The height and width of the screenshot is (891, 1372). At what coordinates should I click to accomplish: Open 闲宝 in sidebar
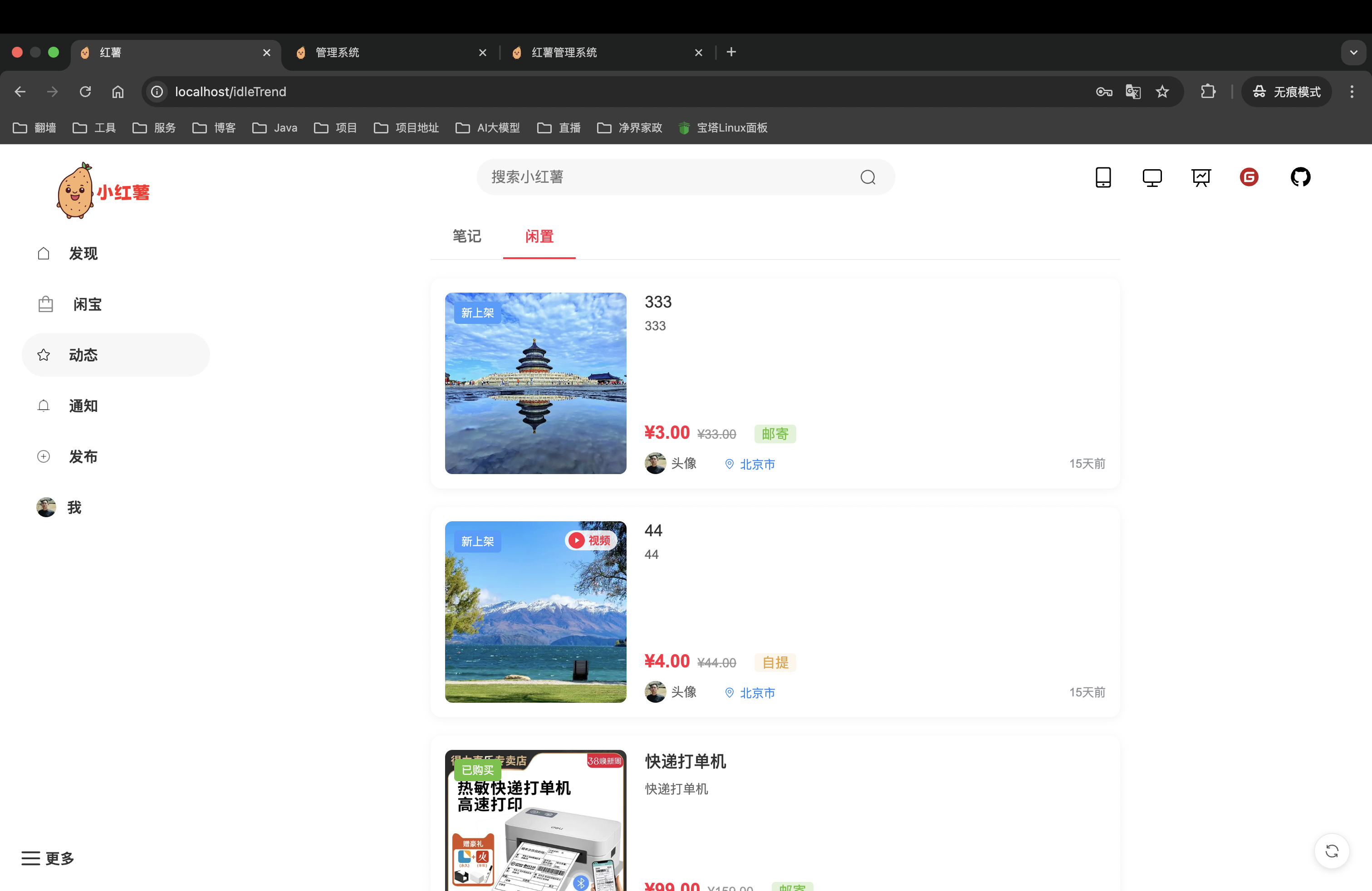pos(87,304)
